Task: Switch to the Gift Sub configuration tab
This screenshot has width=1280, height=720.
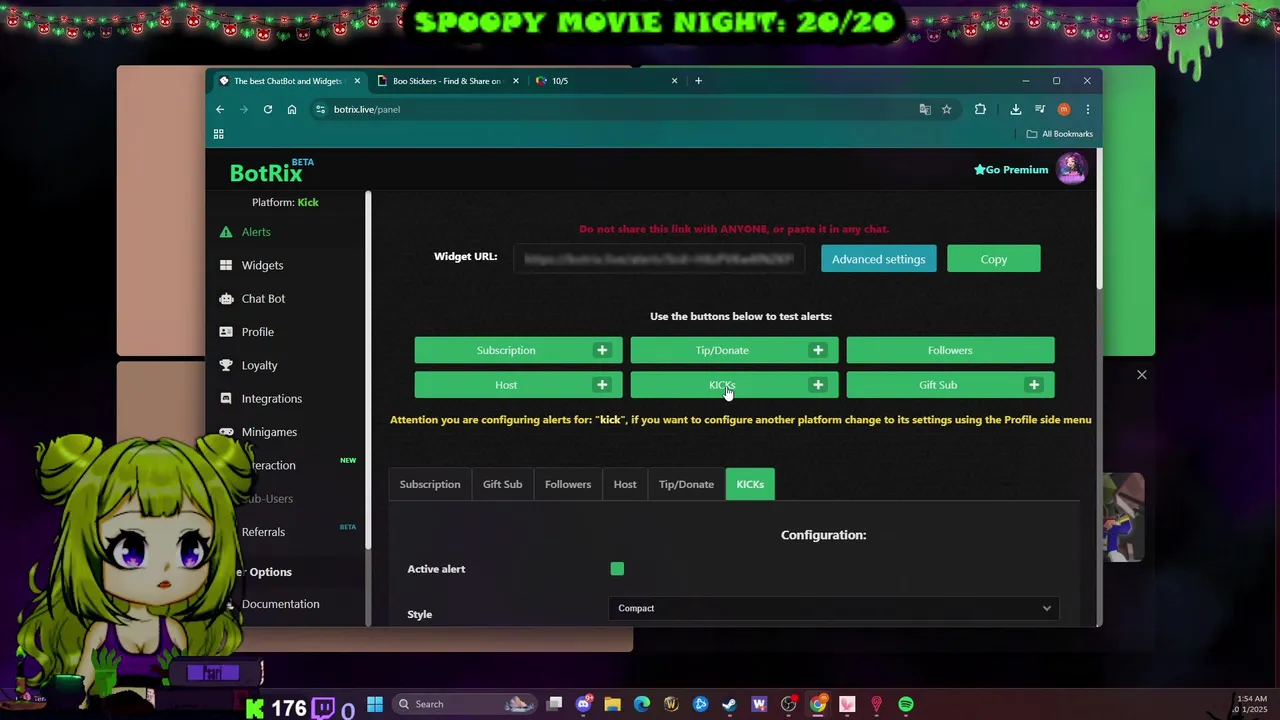Action: (x=502, y=484)
